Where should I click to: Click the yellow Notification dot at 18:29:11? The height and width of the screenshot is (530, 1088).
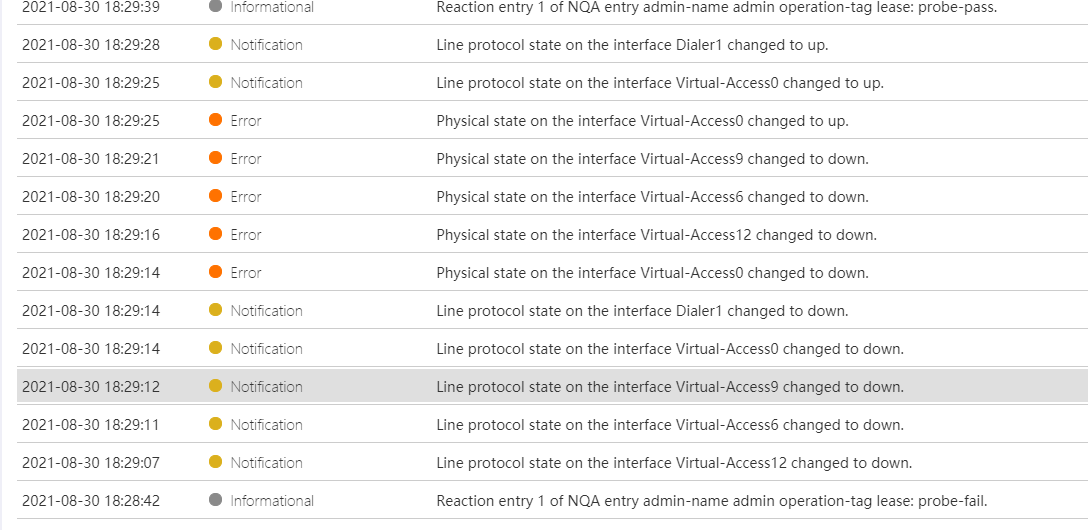[215, 424]
